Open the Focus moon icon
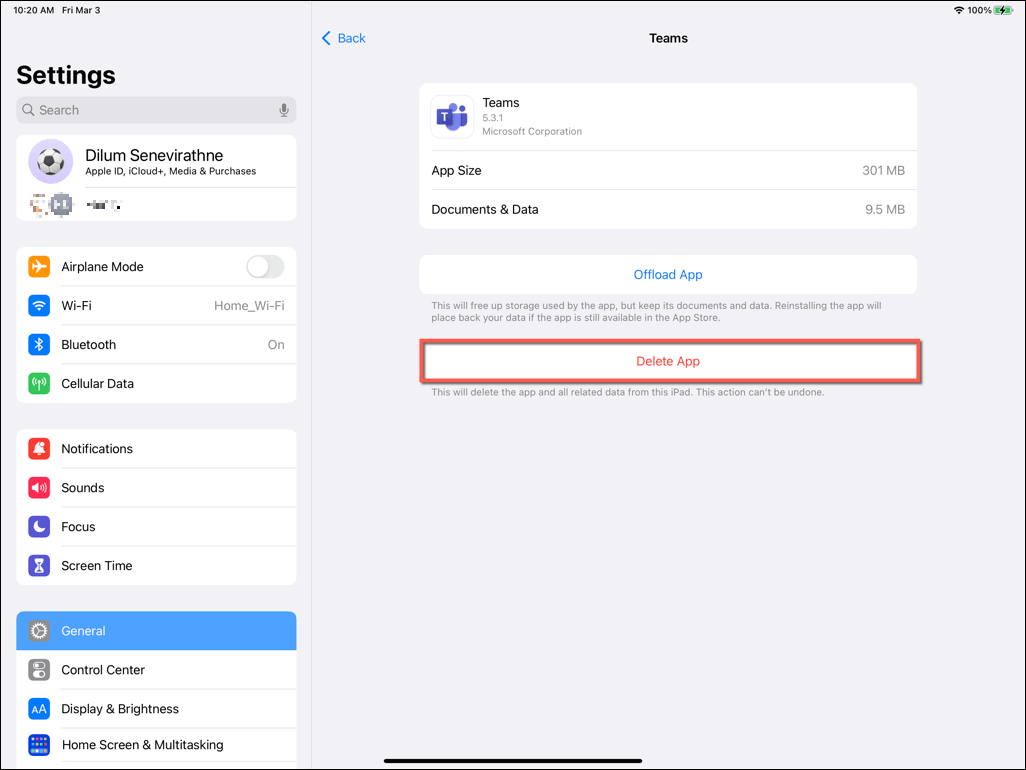 coord(39,527)
